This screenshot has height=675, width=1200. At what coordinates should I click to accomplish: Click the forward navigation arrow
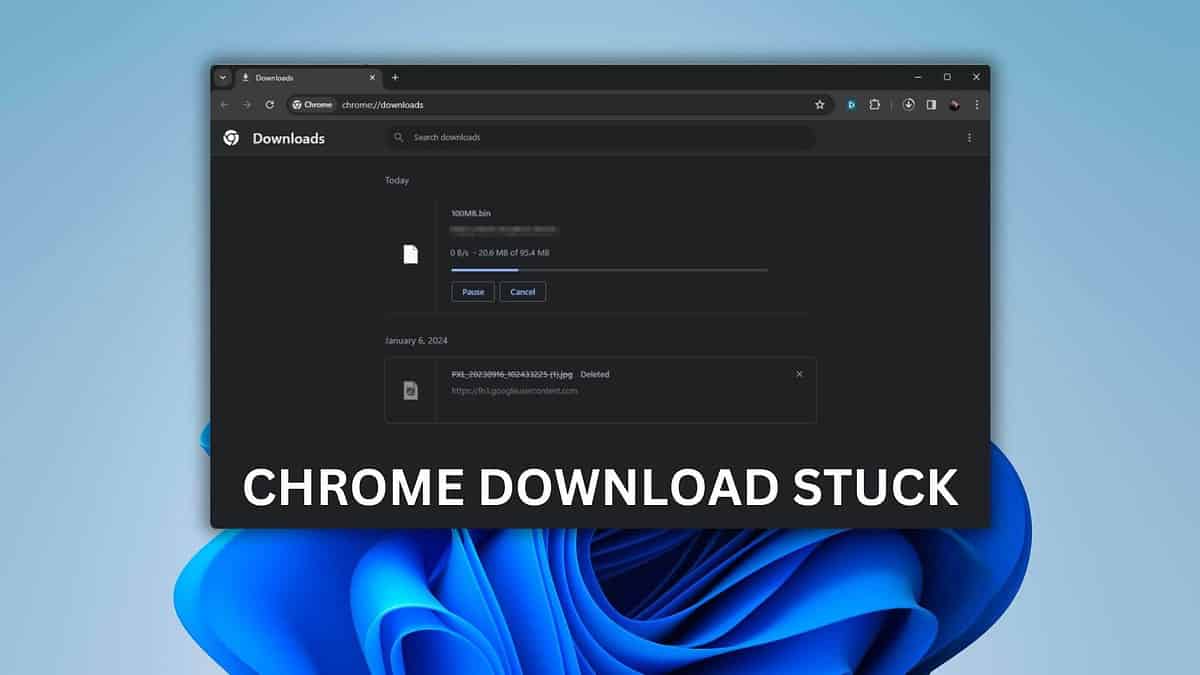[246, 104]
